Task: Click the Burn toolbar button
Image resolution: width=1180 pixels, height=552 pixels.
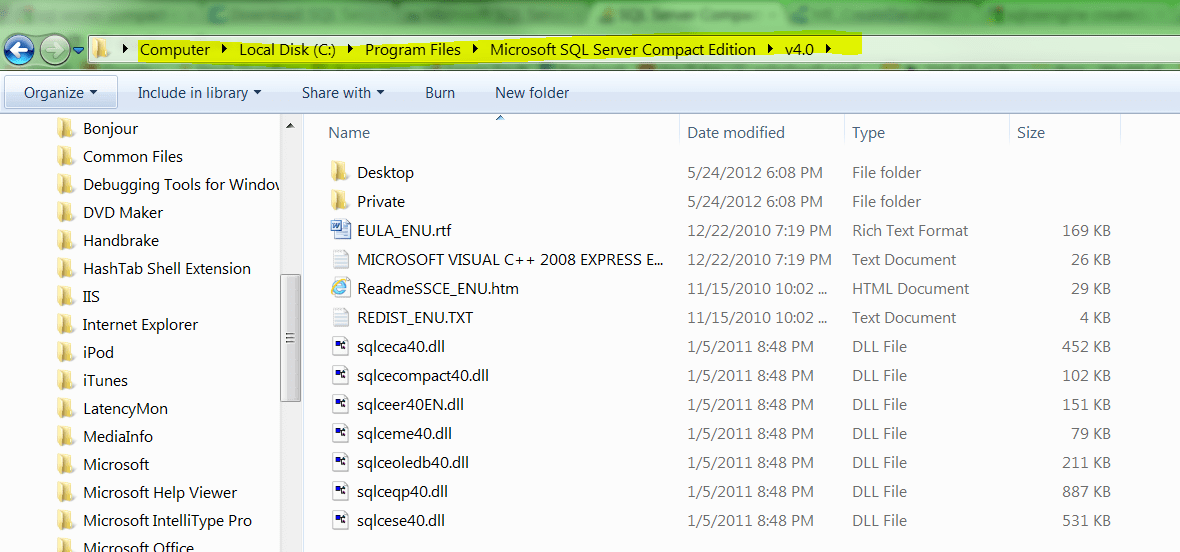Action: click(x=440, y=93)
